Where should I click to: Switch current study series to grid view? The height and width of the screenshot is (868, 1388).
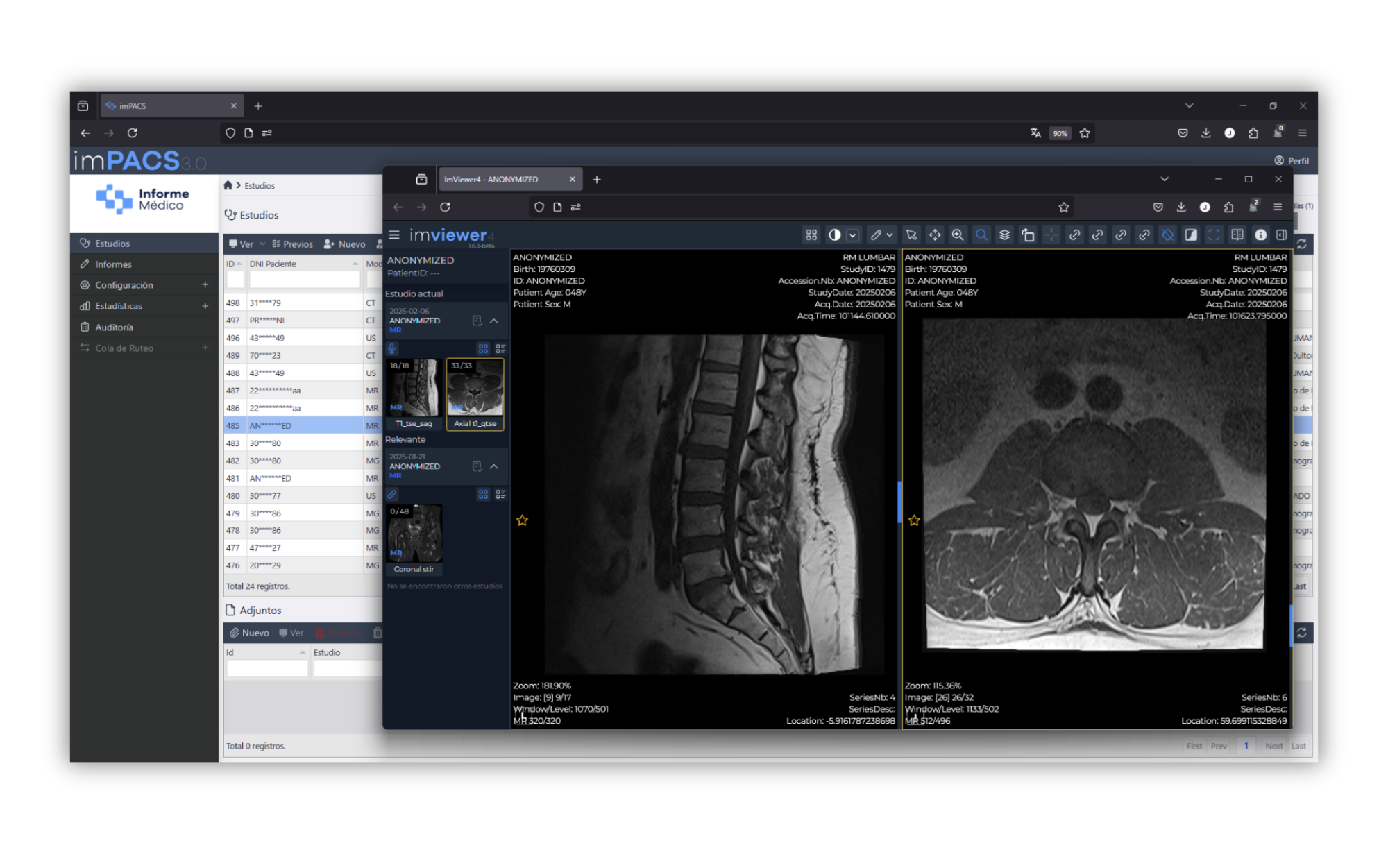(x=483, y=348)
